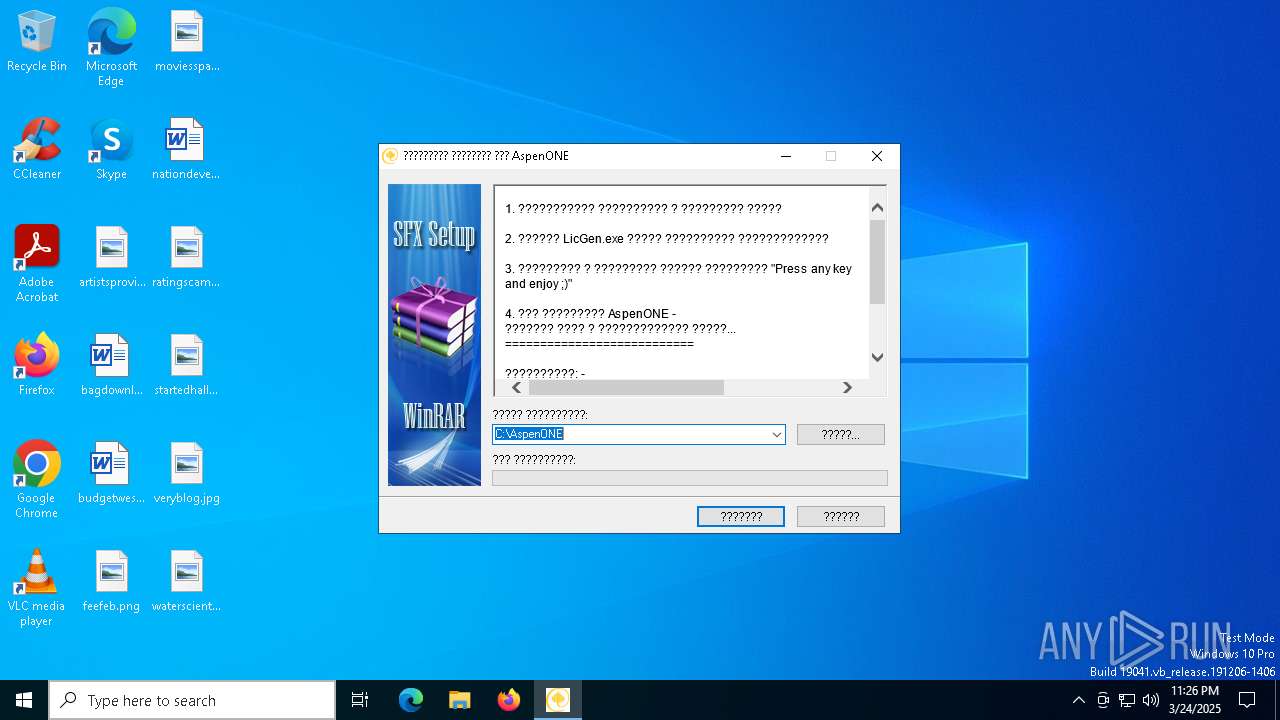1280x720 pixels.
Task: Show hidden system tray icons
Action: click(1078, 700)
